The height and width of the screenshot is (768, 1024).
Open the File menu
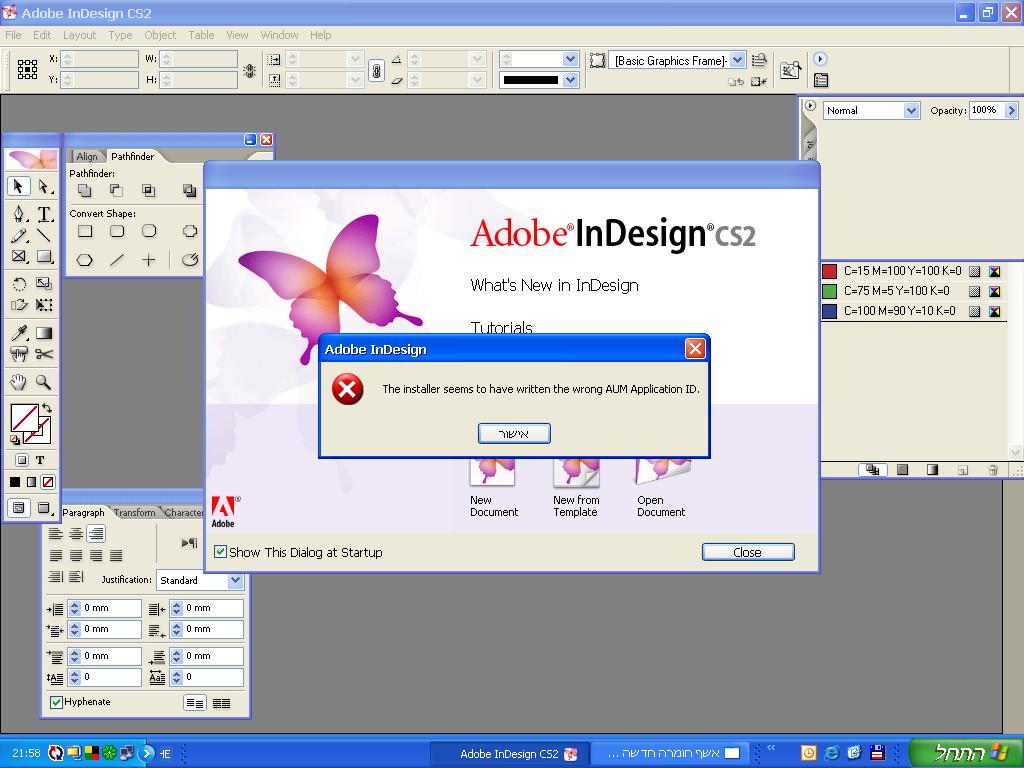click(x=13, y=35)
